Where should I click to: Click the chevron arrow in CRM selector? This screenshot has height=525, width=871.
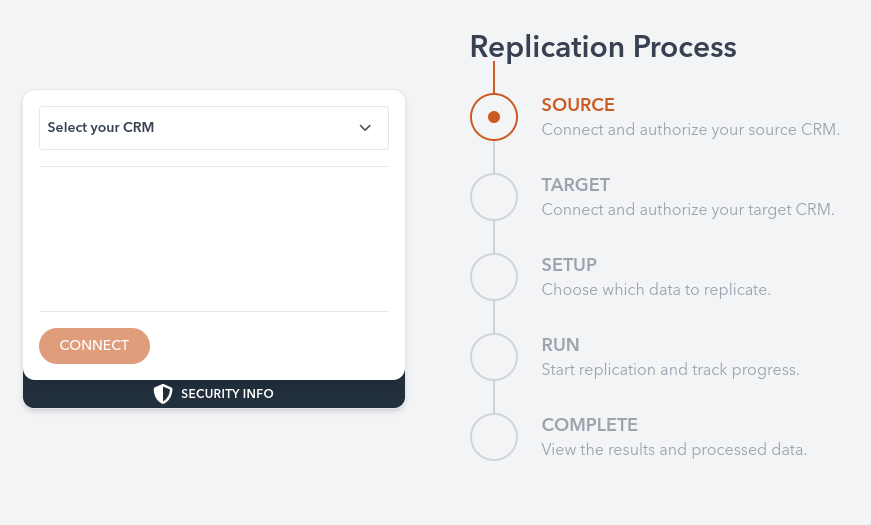coord(365,128)
